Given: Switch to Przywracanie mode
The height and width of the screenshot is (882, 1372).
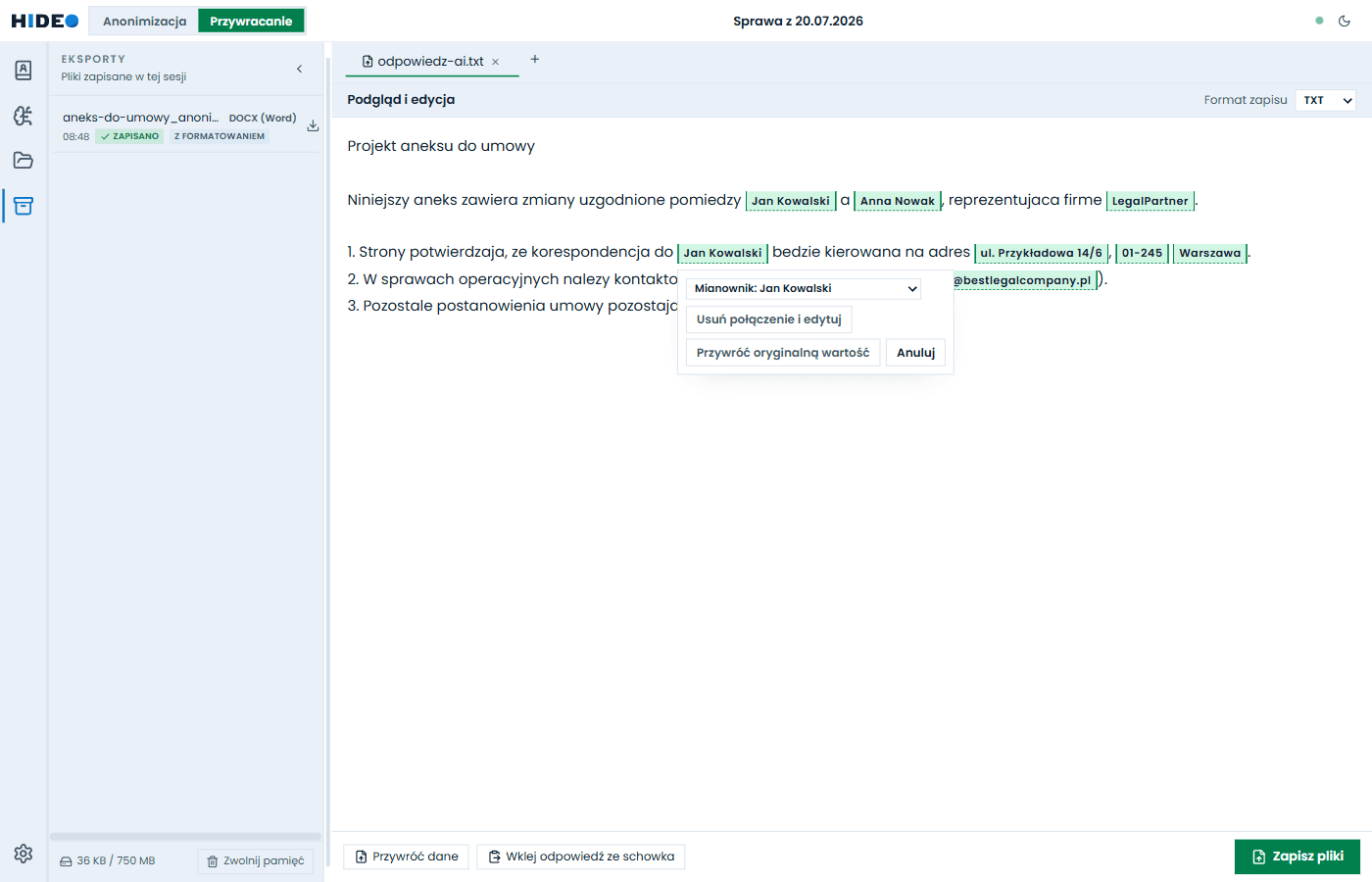Looking at the screenshot, I should 251,21.
